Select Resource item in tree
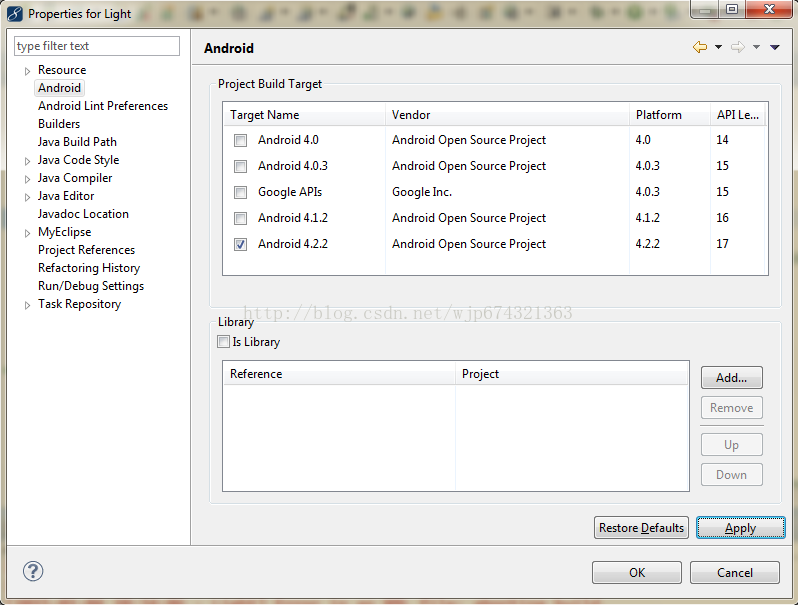Screen dimensions: 798x605 point(62,70)
